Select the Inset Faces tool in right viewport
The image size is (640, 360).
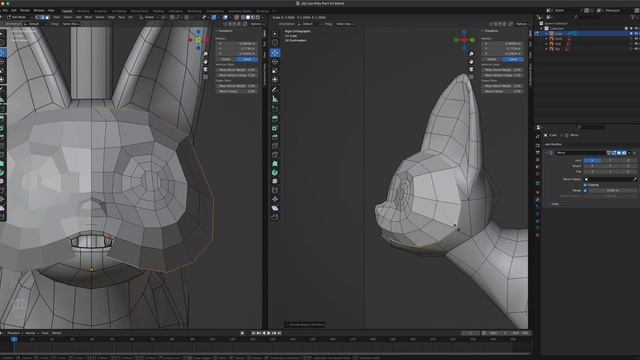(275, 128)
